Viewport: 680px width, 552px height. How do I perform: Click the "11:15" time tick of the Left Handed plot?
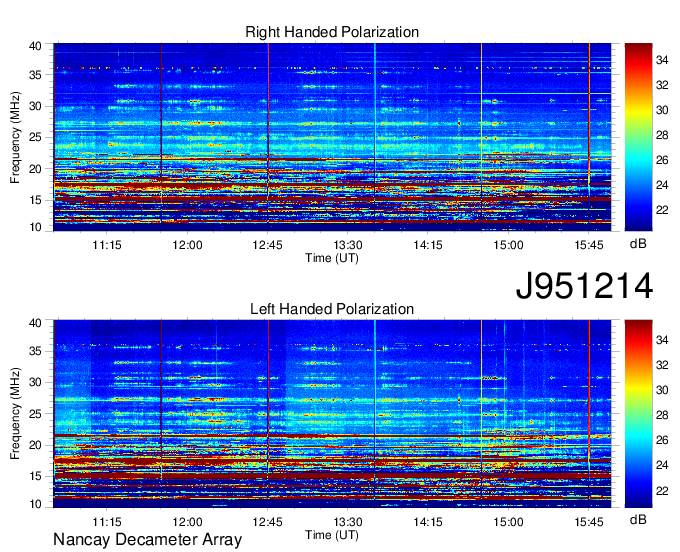coord(107,522)
